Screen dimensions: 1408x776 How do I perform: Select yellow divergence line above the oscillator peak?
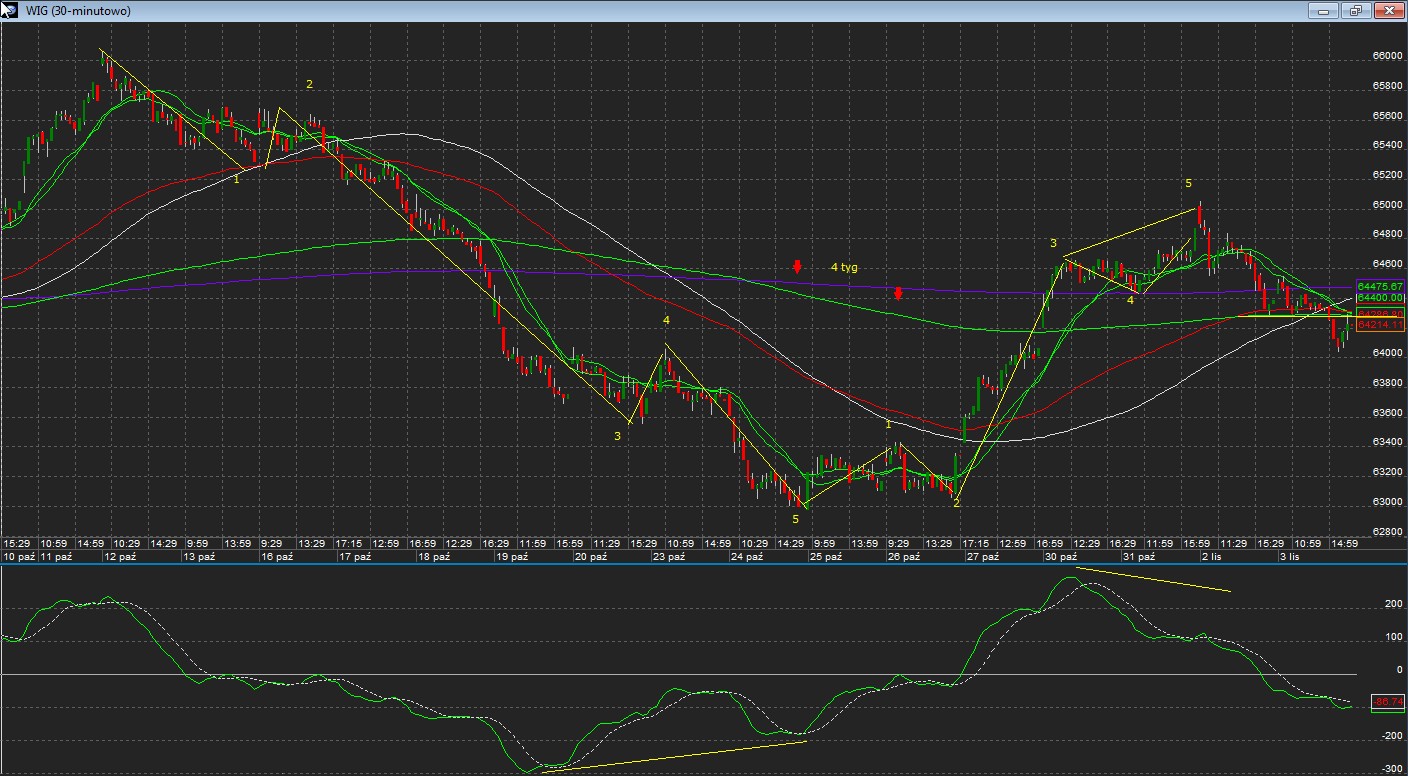(x=1153, y=580)
